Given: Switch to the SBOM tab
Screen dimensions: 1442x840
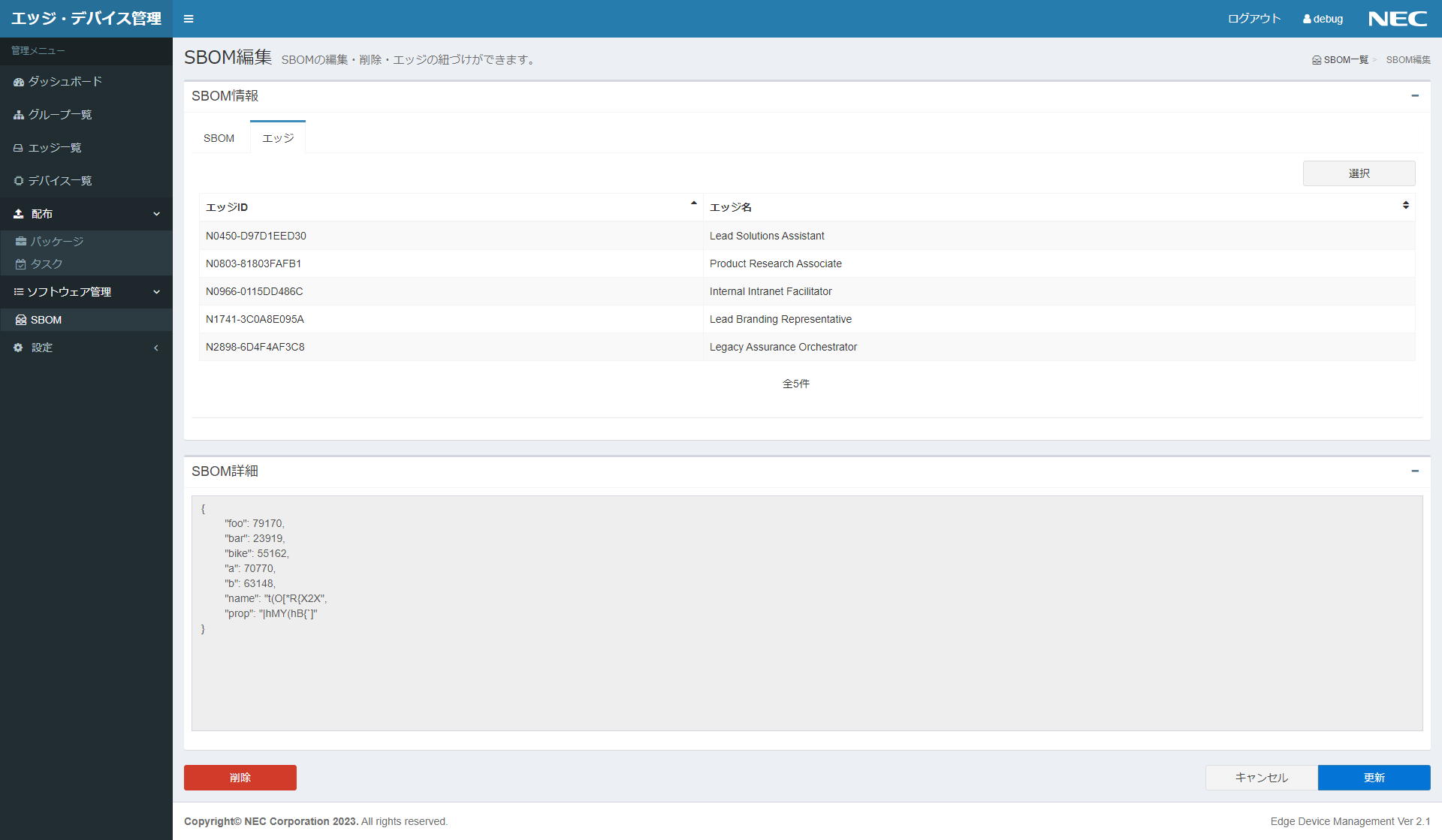Looking at the screenshot, I should (x=219, y=137).
